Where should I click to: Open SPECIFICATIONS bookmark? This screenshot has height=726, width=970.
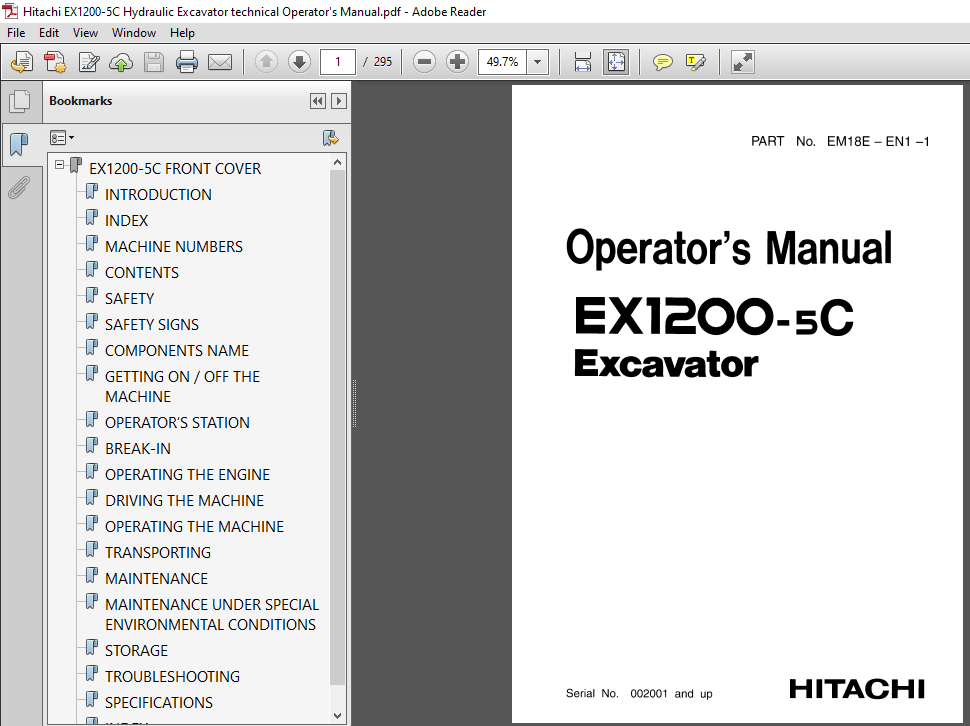[159, 703]
